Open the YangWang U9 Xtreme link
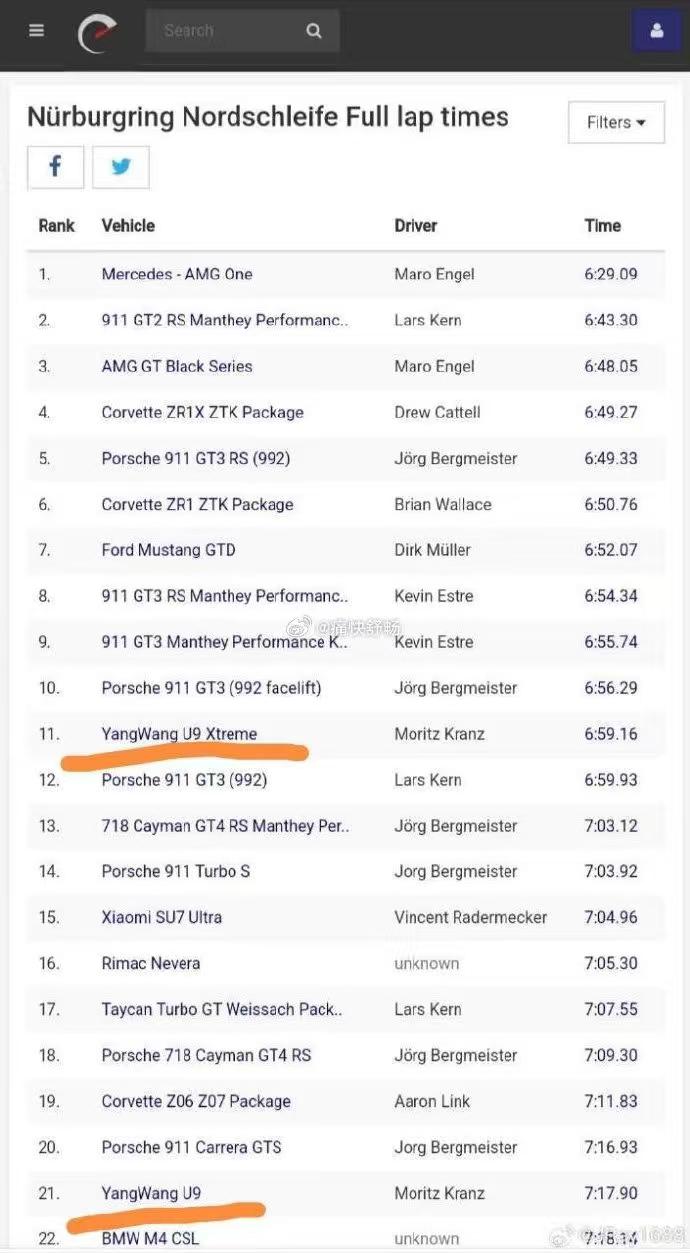 click(x=179, y=734)
